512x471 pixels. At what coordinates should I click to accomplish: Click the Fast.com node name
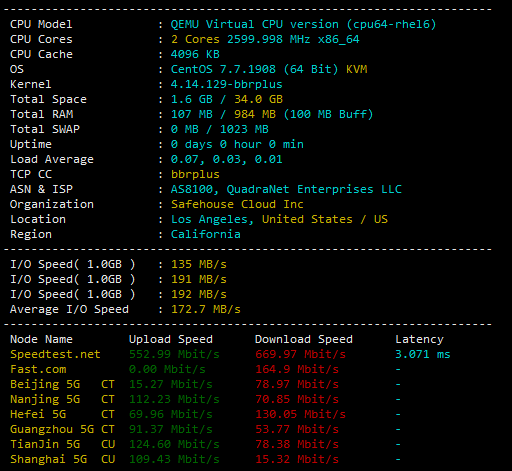[x=38, y=369]
